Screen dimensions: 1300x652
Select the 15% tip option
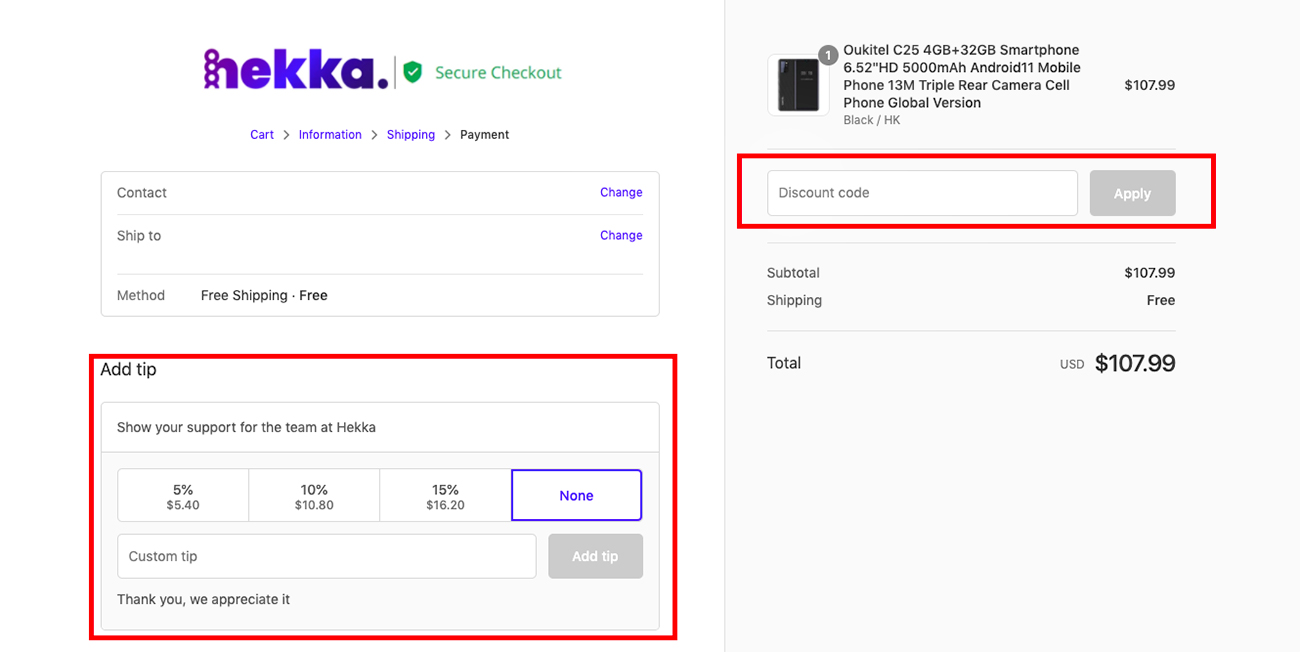pos(445,496)
